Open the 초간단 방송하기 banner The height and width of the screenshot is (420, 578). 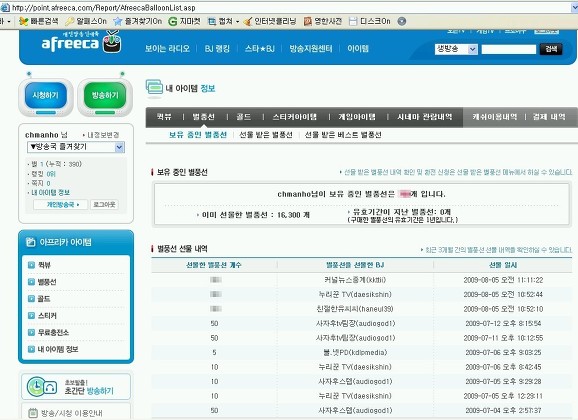click(76, 386)
